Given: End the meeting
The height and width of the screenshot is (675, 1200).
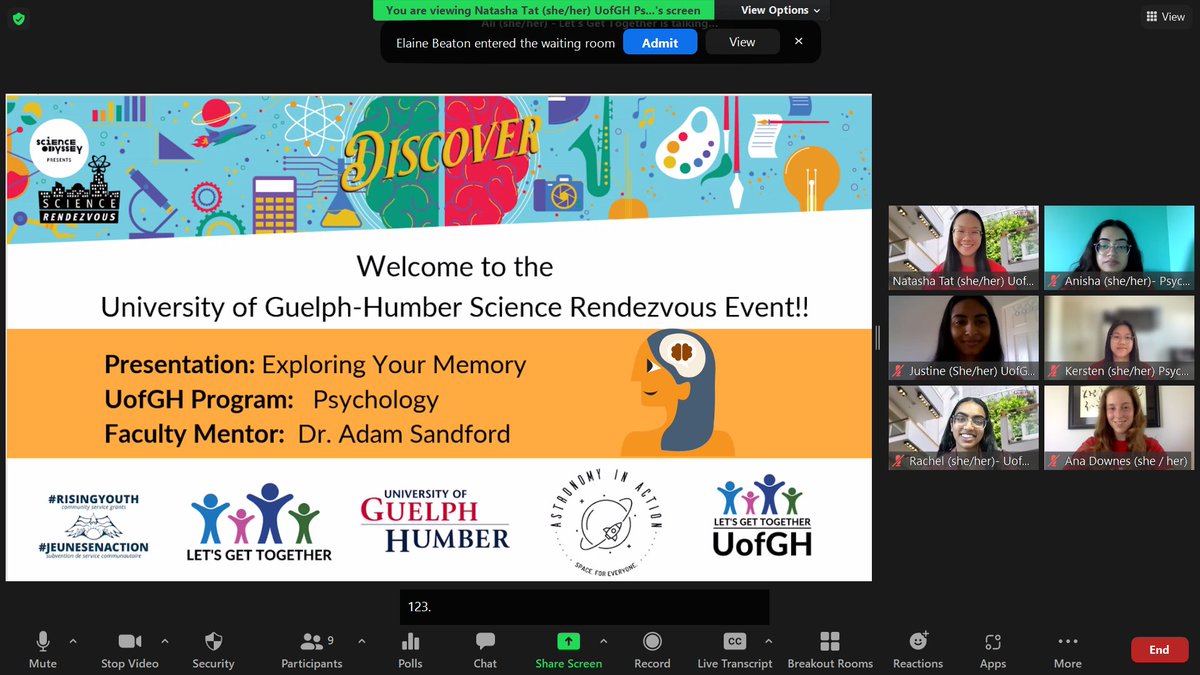Looking at the screenshot, I should (1159, 649).
